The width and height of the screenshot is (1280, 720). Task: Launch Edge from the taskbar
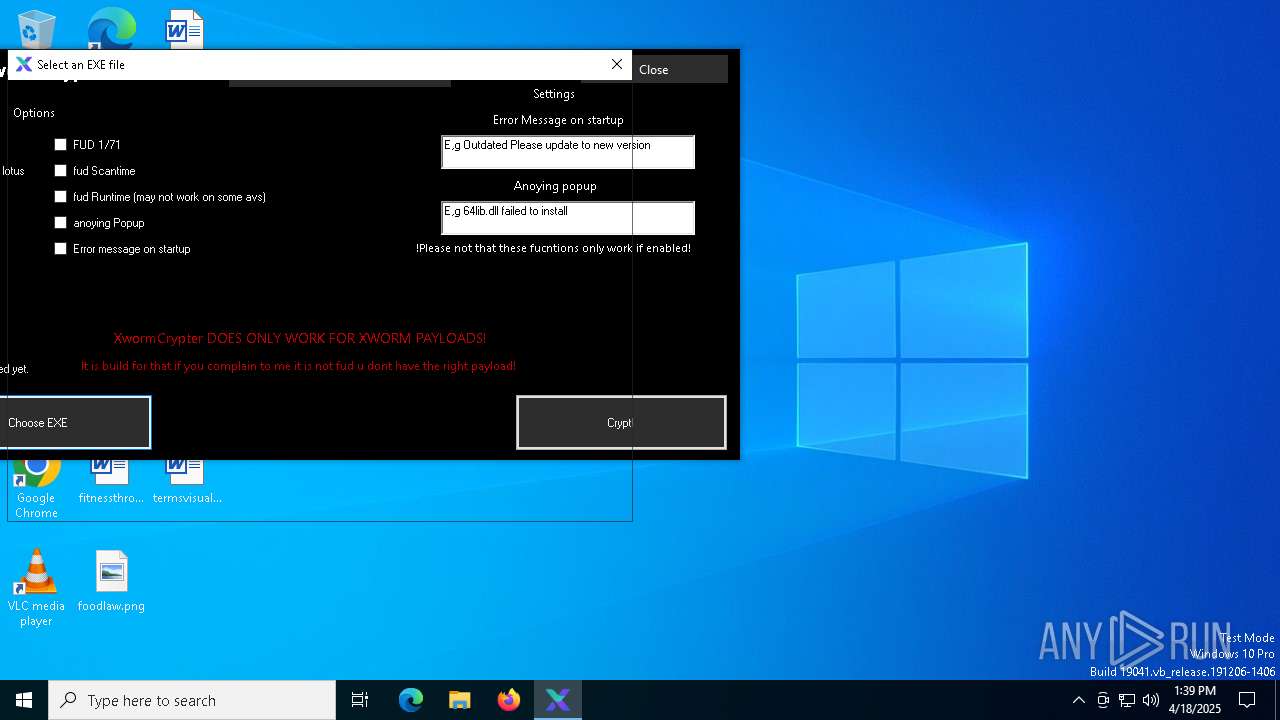tap(411, 700)
